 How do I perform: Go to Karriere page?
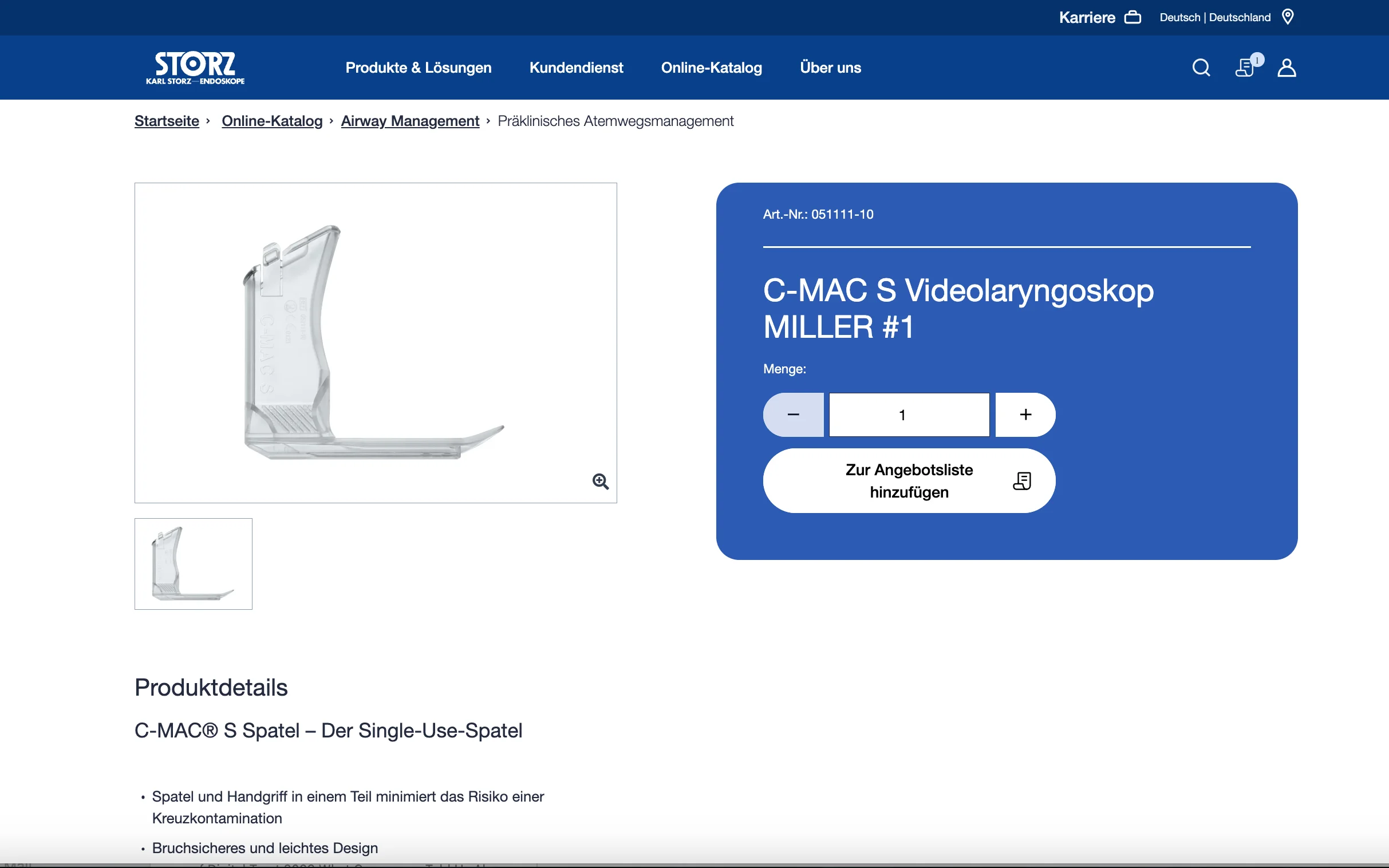click(x=1087, y=17)
